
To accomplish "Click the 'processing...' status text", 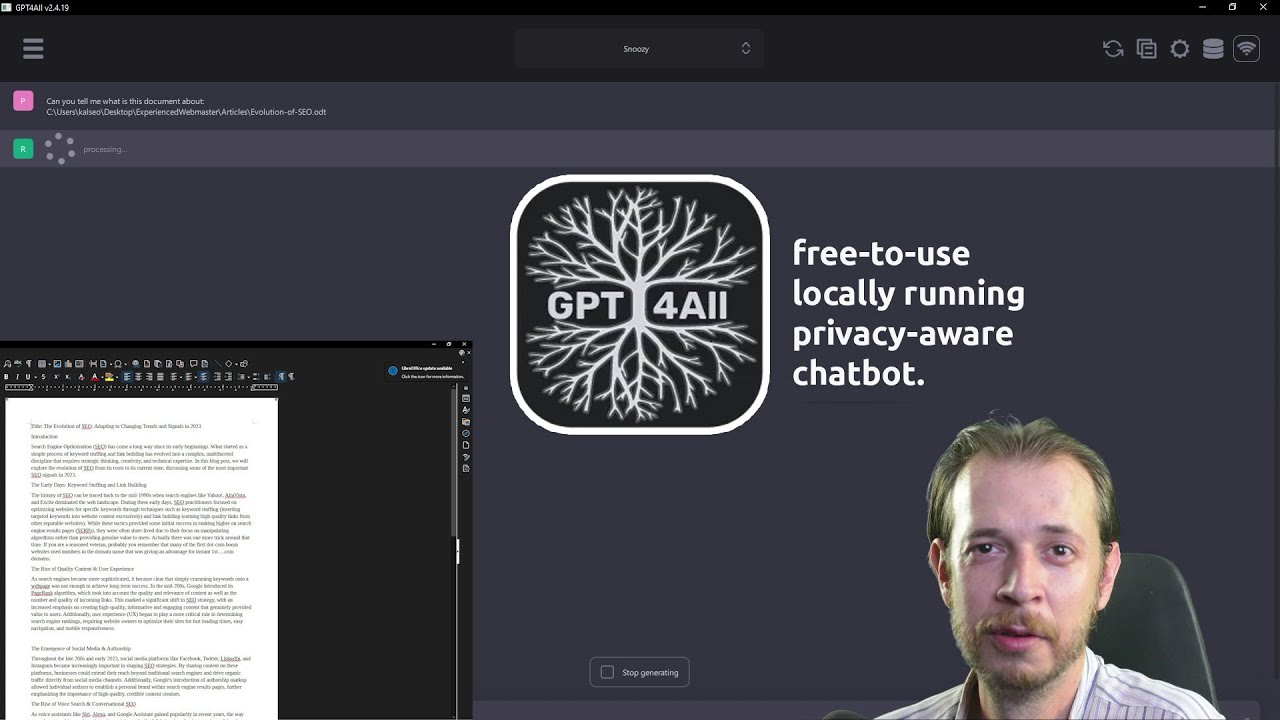I will (x=105, y=149).
